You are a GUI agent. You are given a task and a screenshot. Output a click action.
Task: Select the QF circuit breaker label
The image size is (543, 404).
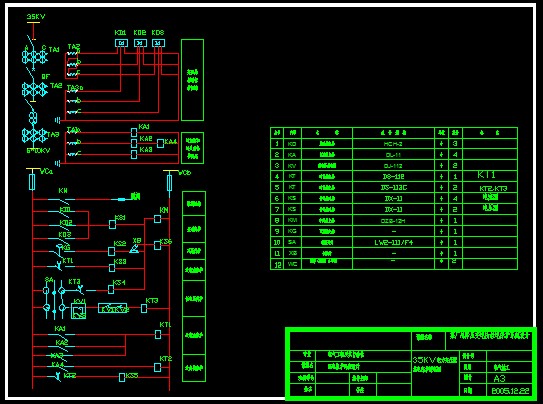(46, 77)
